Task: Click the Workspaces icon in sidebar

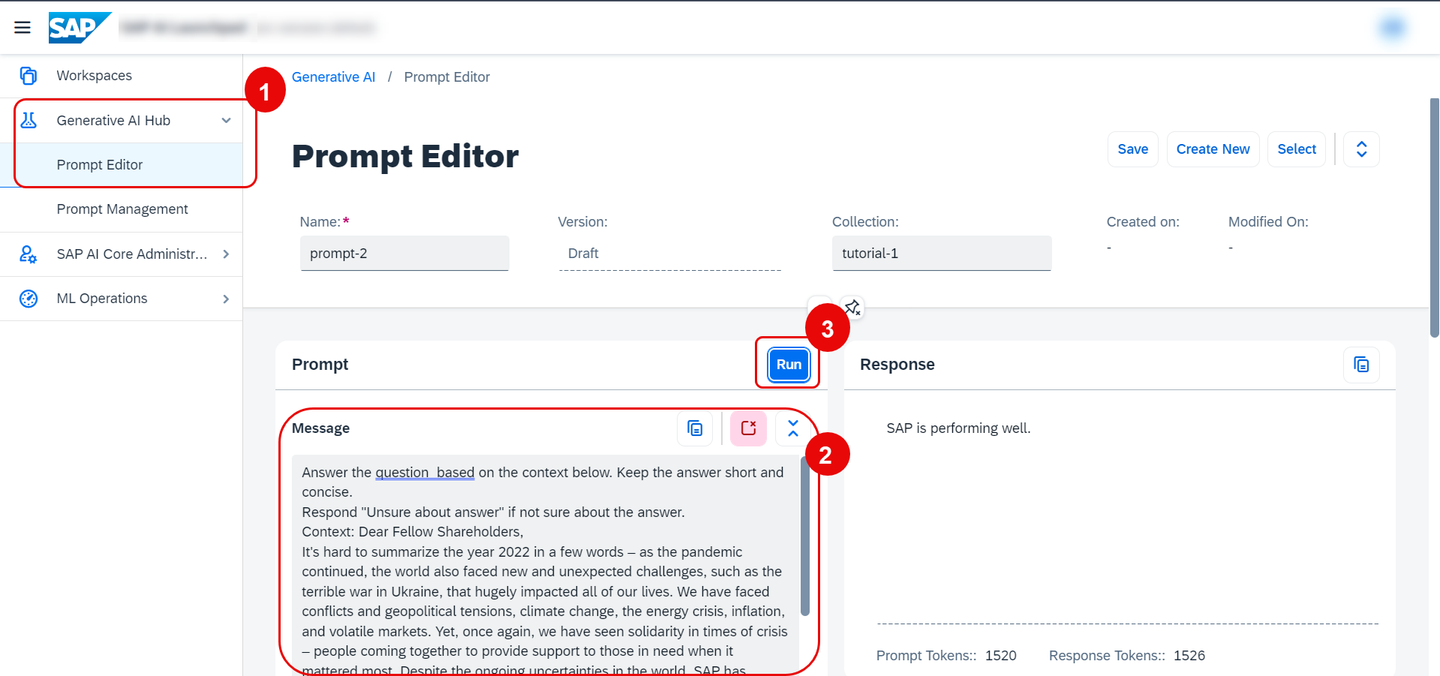Action: [28, 76]
